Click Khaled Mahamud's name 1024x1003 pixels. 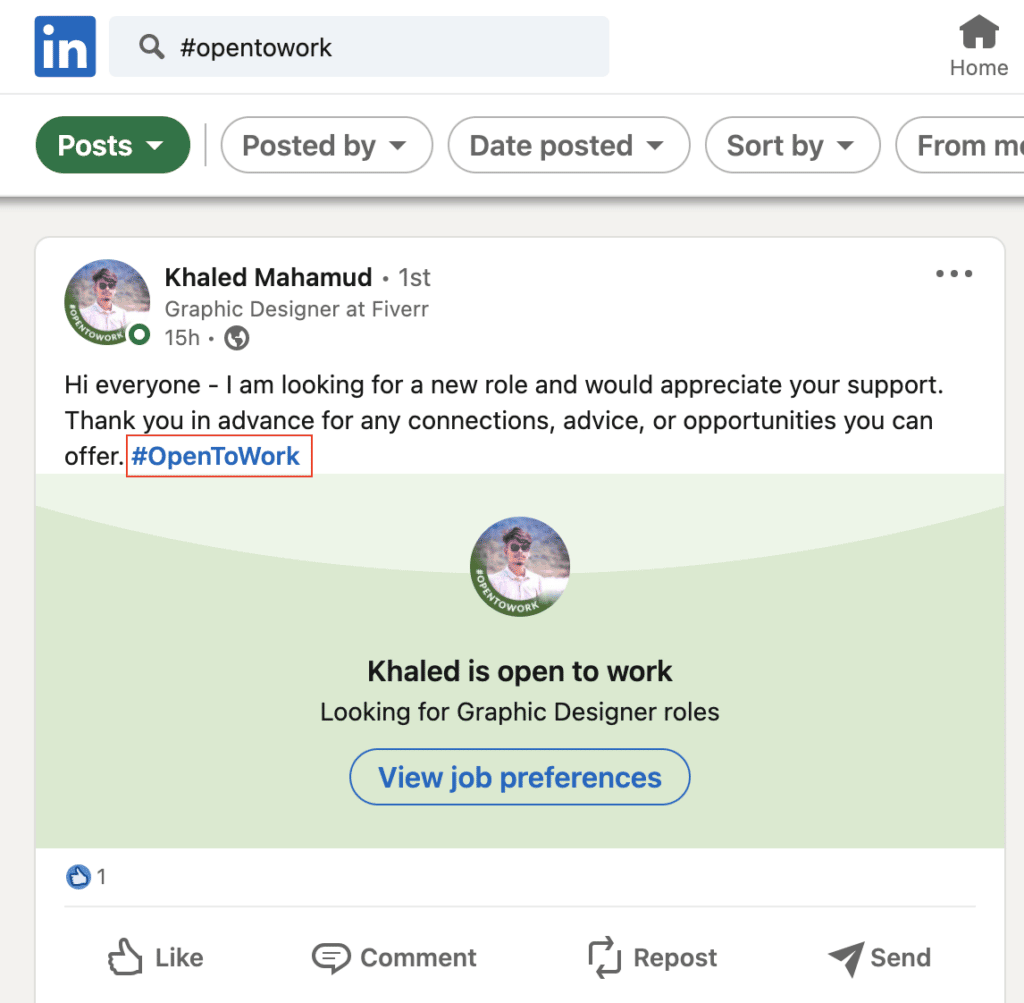point(268,277)
